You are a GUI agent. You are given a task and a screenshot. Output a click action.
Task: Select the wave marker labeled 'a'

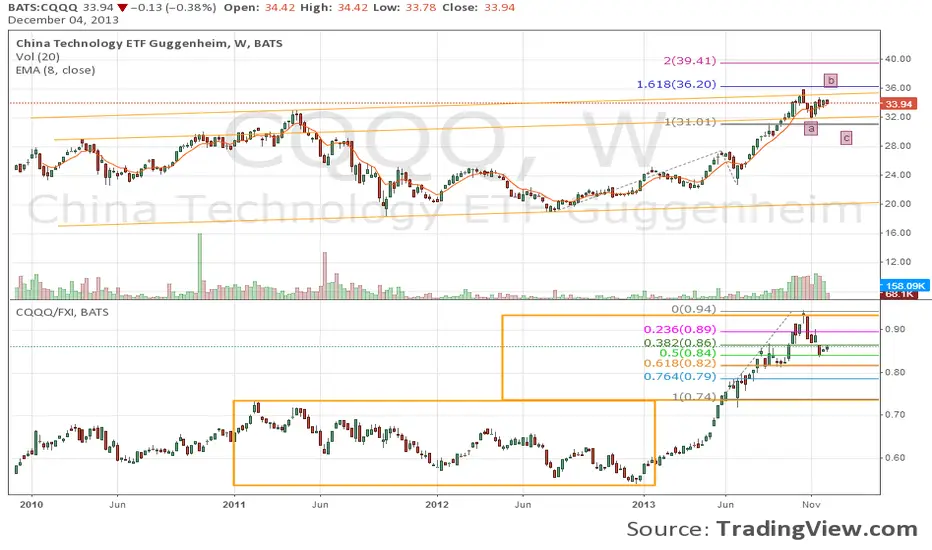(x=811, y=128)
